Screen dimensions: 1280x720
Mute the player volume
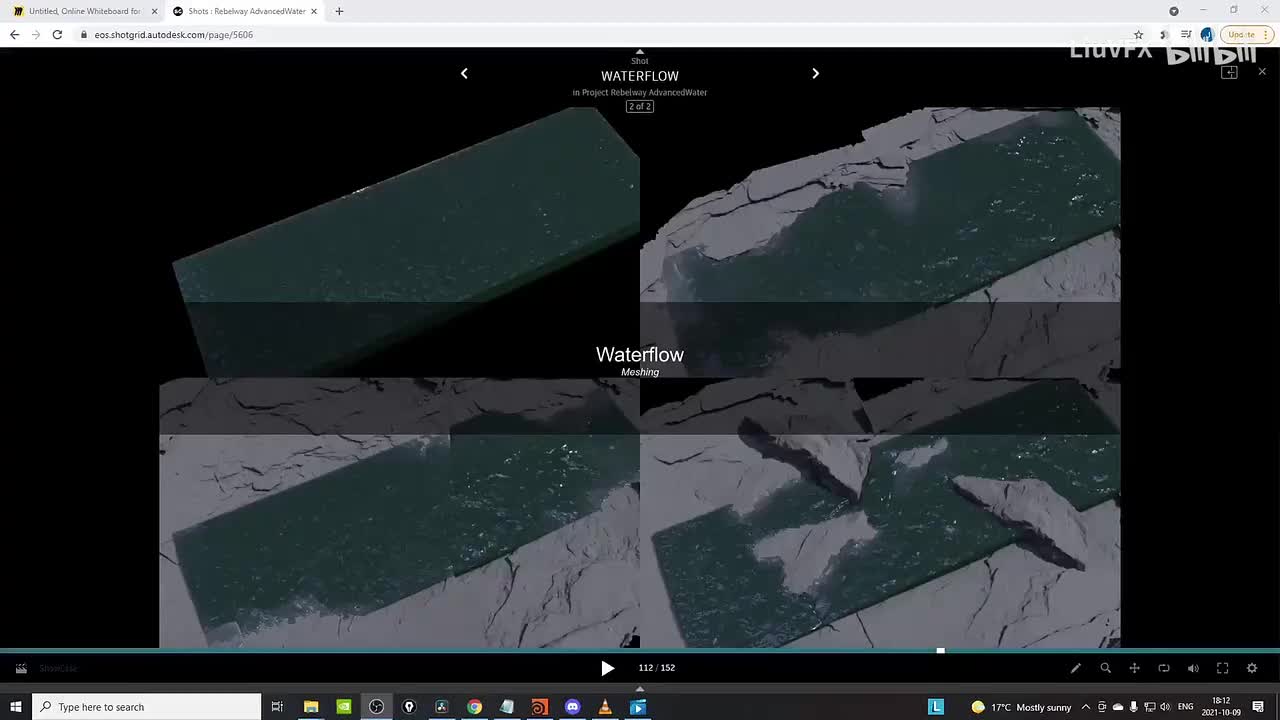1193,668
